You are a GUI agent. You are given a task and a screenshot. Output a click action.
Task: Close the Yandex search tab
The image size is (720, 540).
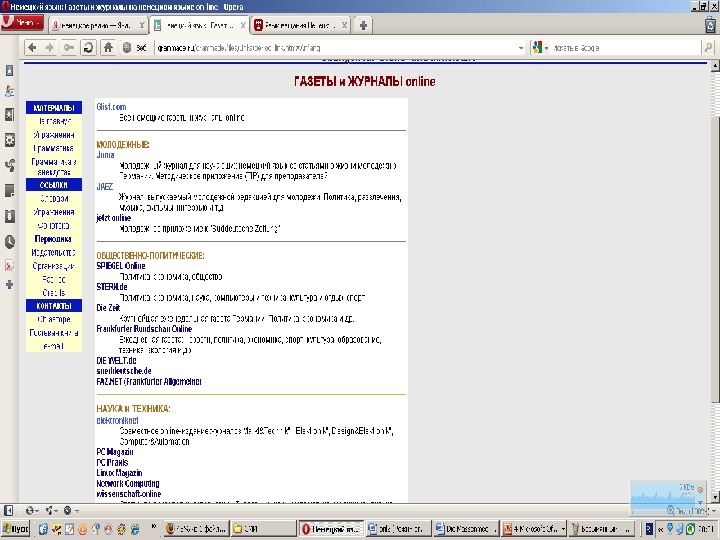(142, 25)
